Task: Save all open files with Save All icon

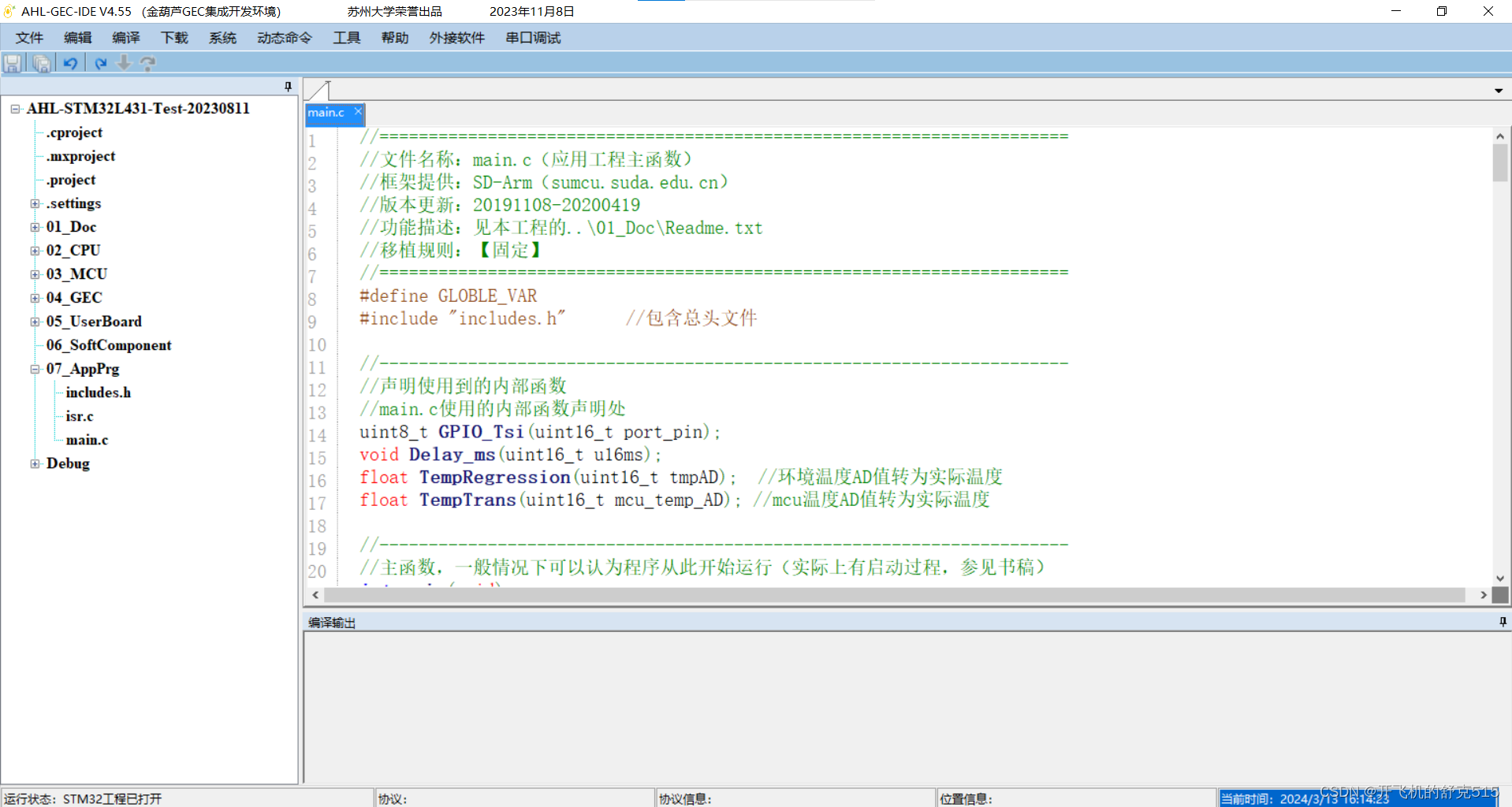Action: point(40,63)
